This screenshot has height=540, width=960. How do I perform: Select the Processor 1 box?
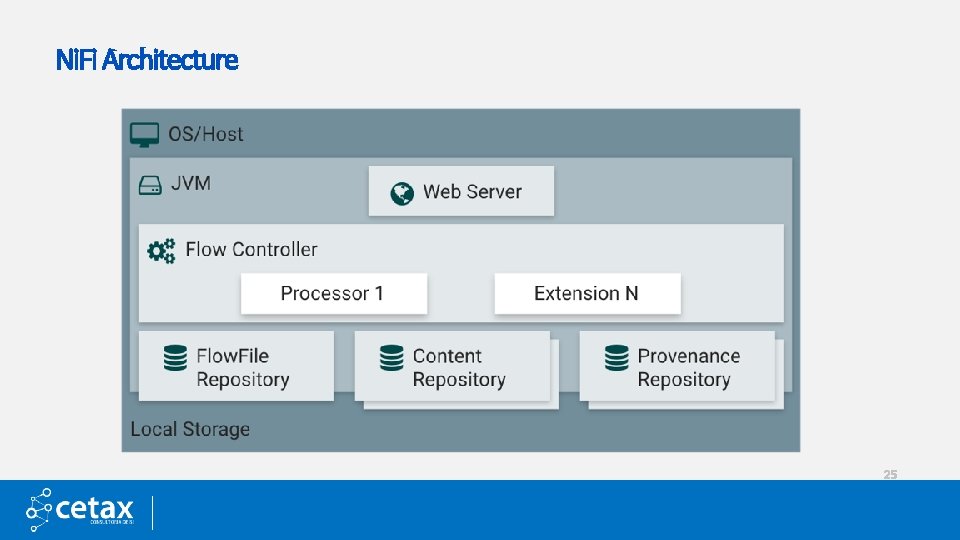pyautogui.click(x=333, y=293)
